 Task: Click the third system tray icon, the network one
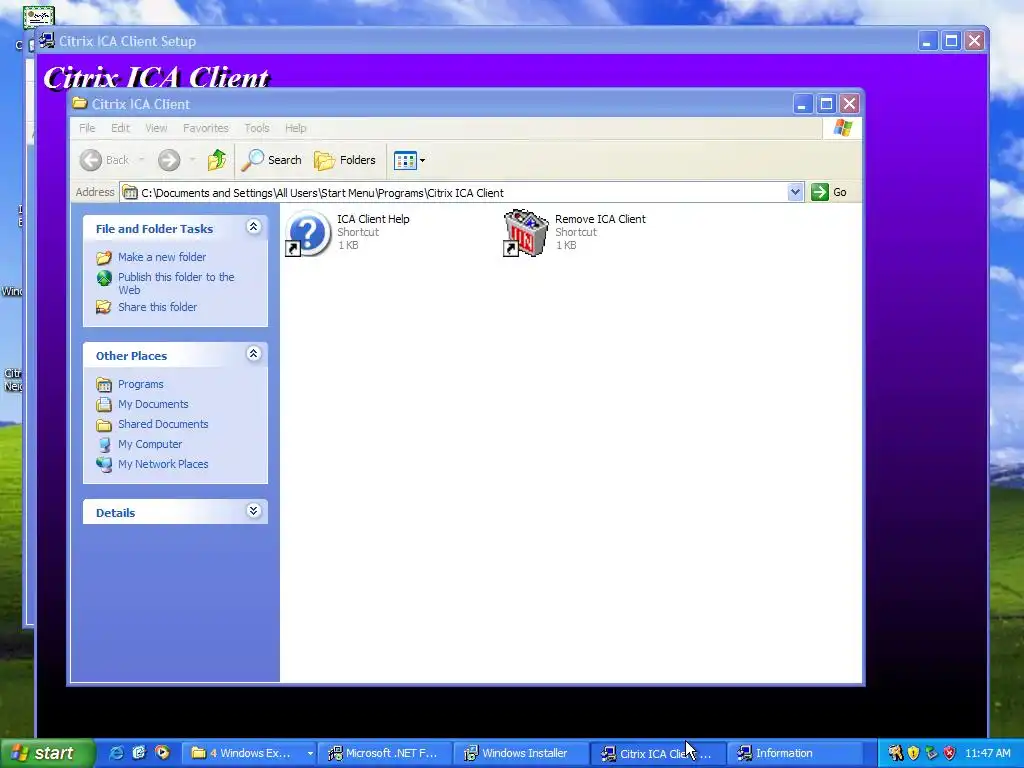coord(931,753)
